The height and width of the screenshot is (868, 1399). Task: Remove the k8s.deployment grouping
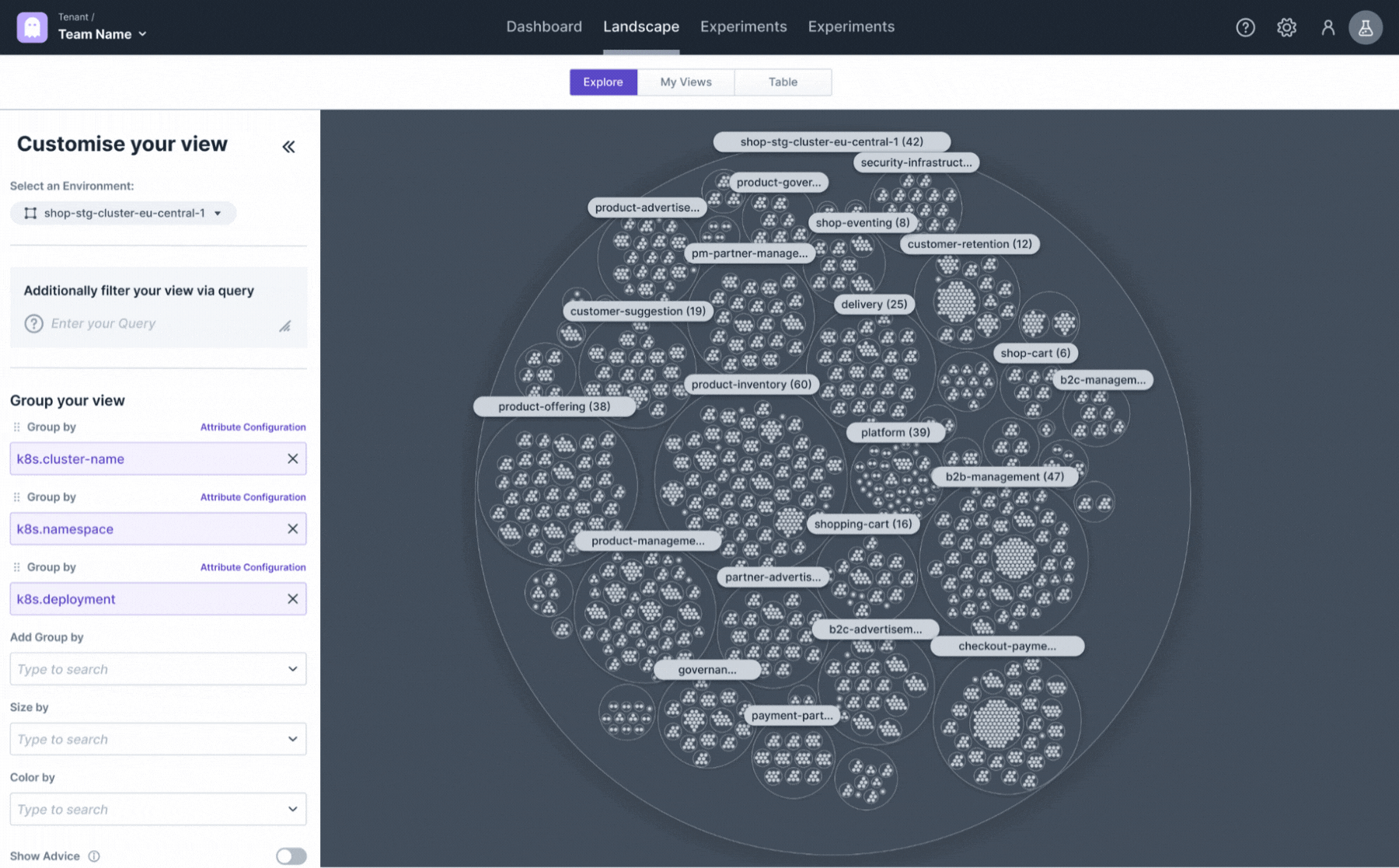[292, 598]
